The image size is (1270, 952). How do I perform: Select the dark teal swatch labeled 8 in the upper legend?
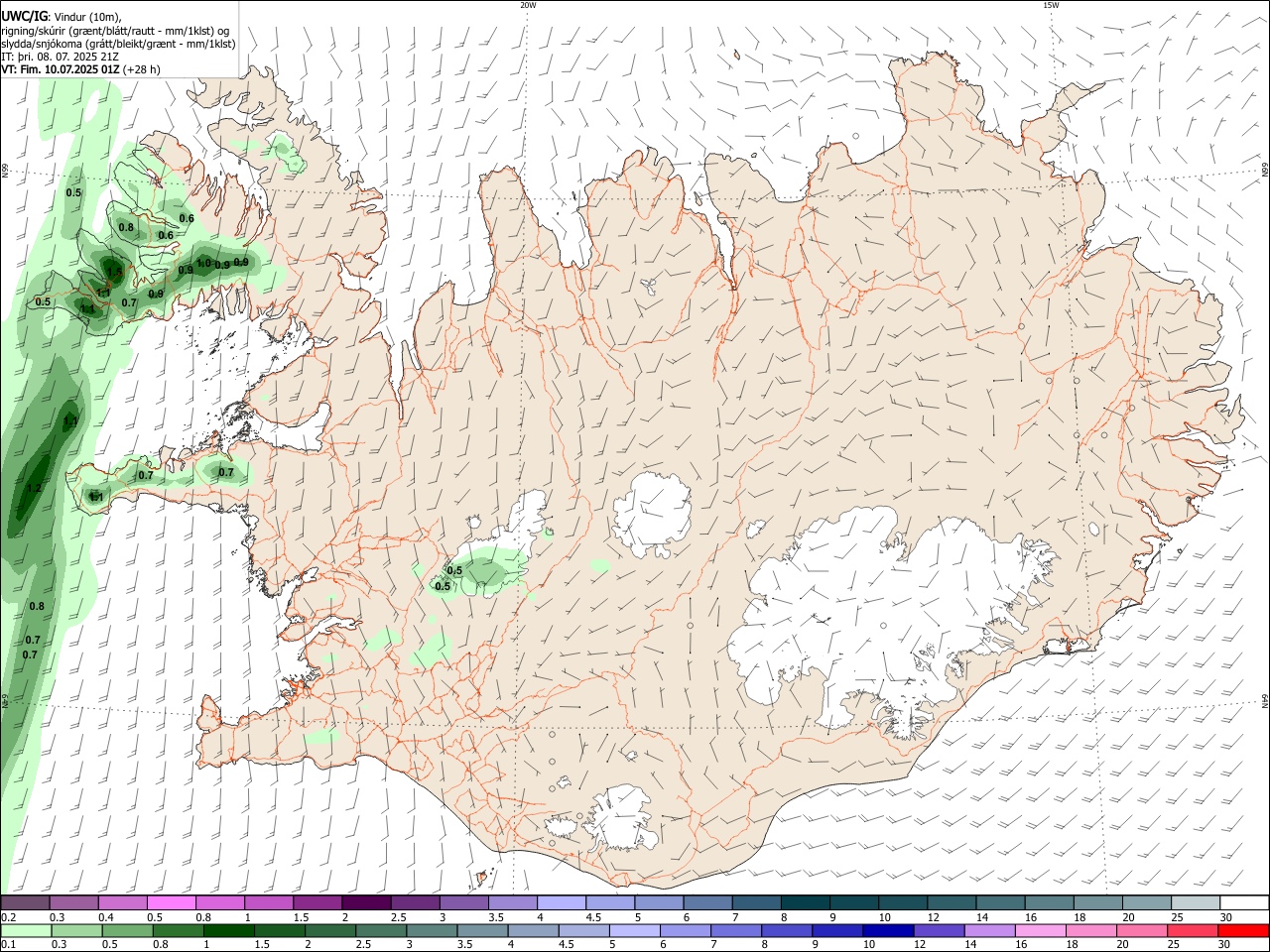[x=804, y=902]
